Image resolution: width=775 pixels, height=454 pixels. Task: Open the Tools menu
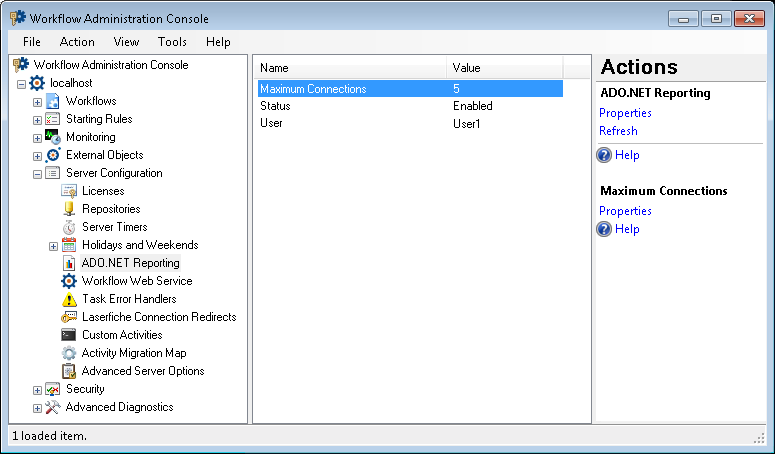[172, 42]
